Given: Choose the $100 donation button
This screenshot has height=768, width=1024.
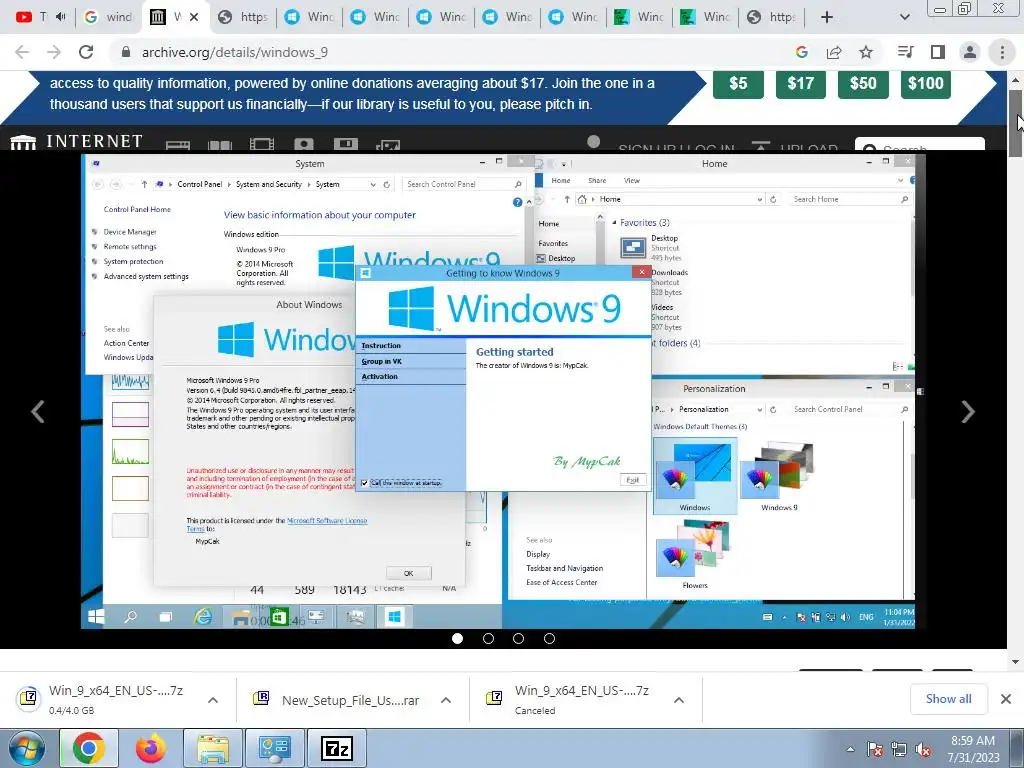Looking at the screenshot, I should (925, 84).
